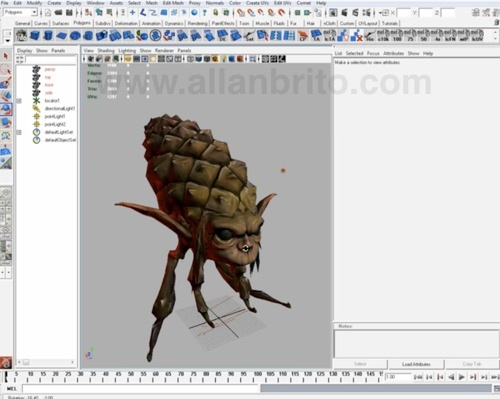Viewport: 500px width, 399px height.
Task: Click the MEL command line input
Action: 140,388
